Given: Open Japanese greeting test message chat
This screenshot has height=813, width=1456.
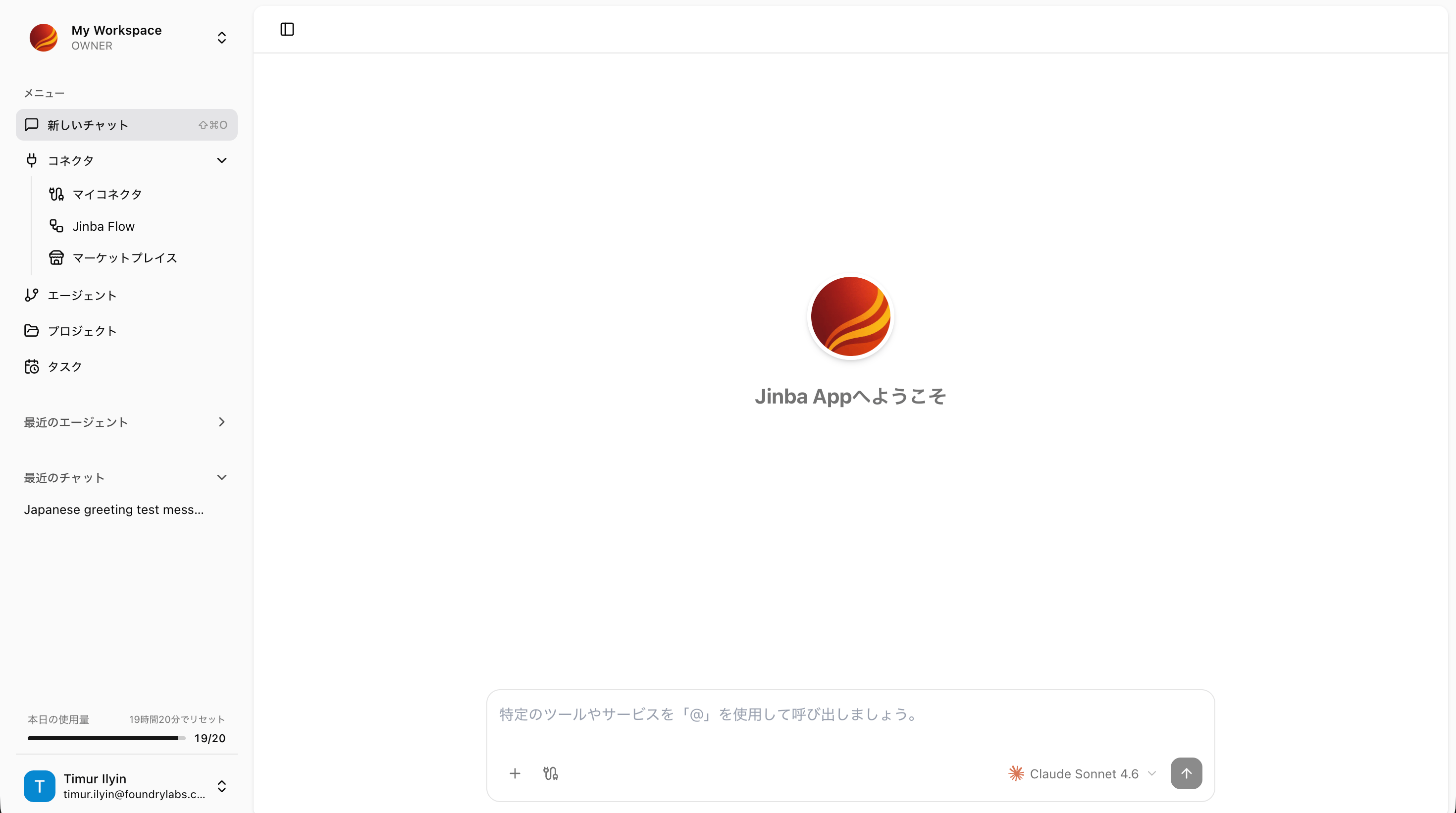Looking at the screenshot, I should pyautogui.click(x=127, y=509).
